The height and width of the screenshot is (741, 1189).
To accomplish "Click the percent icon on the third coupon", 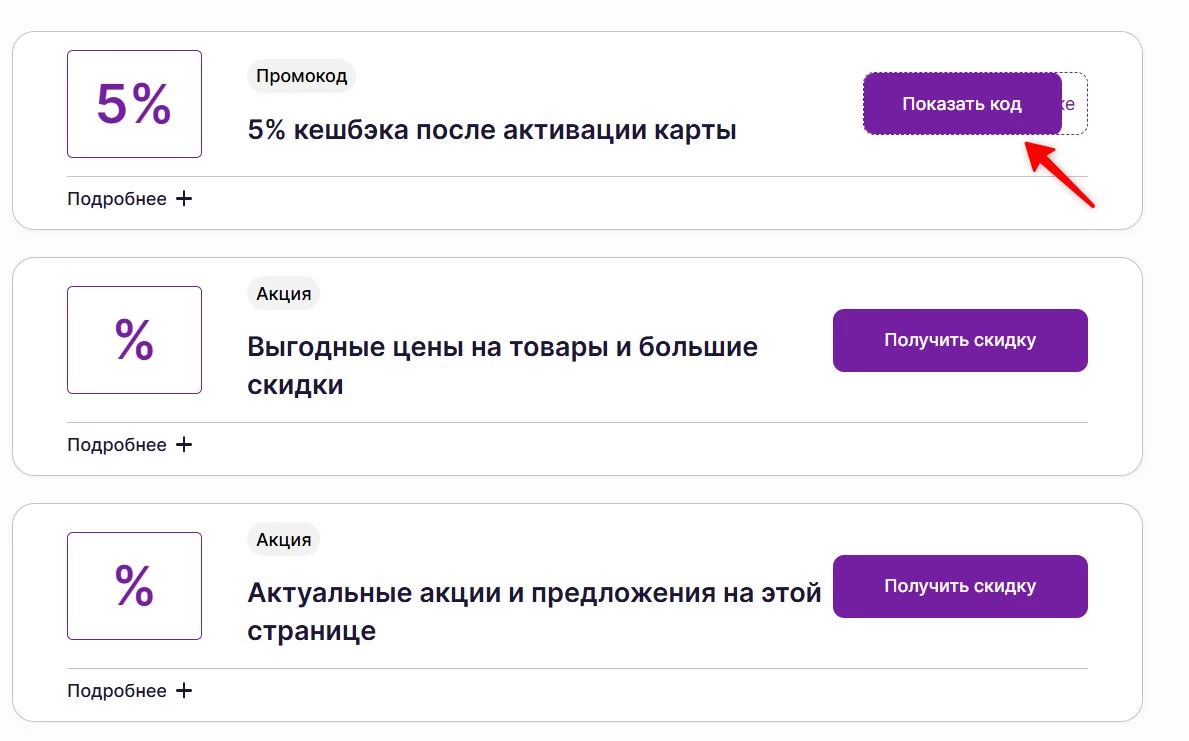I will click(134, 586).
